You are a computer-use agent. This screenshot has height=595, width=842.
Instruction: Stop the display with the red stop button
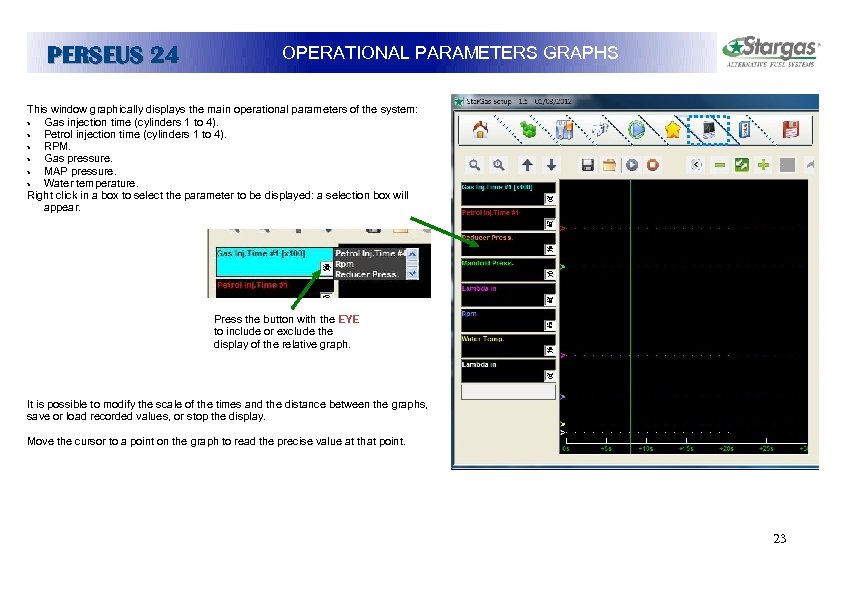652,165
